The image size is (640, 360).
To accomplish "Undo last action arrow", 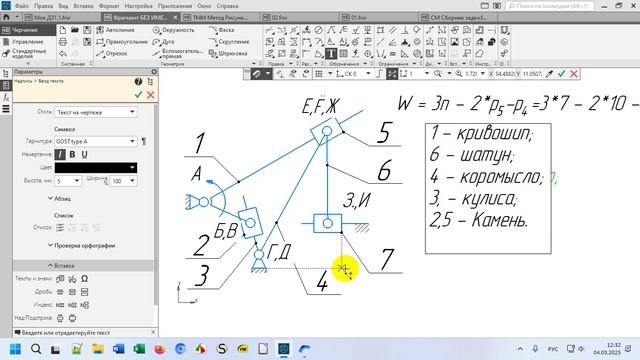I will pyautogui.click(x=63, y=53).
